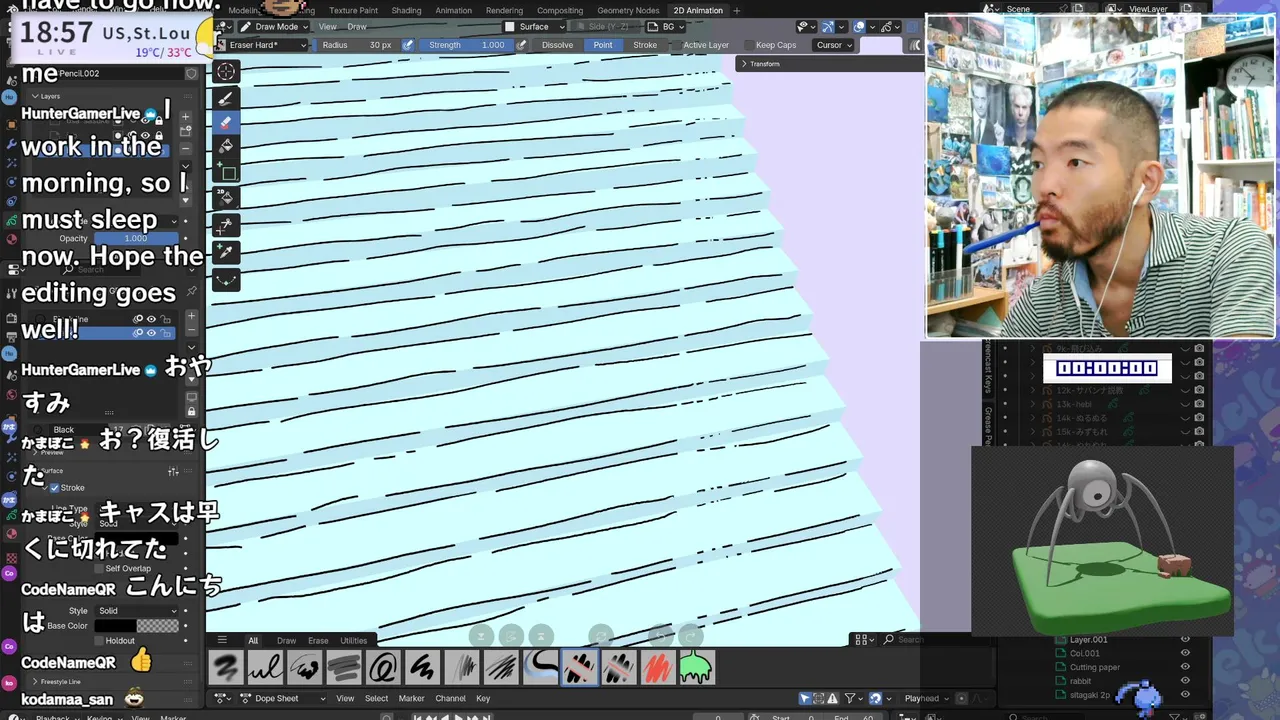Viewport: 1280px width, 720px height.
Task: Set the eraser mode to Stroke
Action: (645, 45)
